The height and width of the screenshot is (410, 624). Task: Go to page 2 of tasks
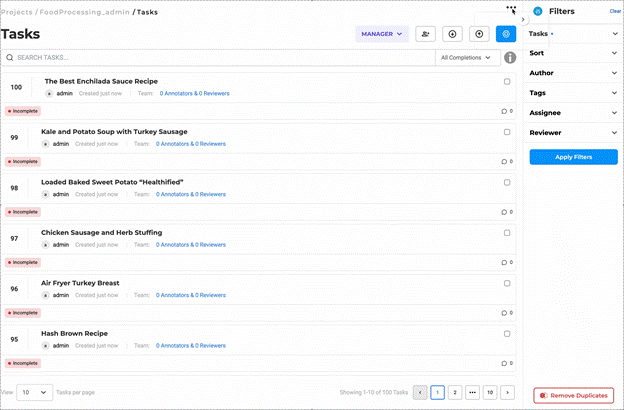(455, 392)
